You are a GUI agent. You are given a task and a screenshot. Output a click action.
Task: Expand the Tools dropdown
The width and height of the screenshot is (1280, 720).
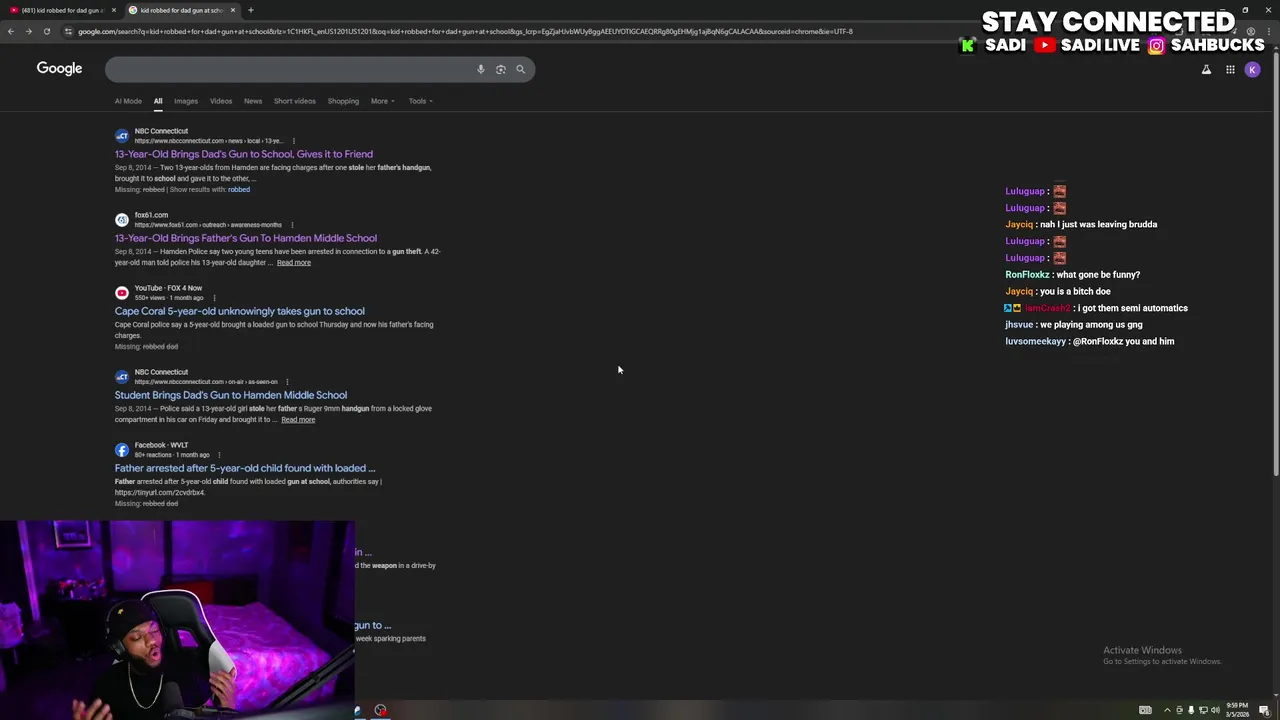click(420, 101)
